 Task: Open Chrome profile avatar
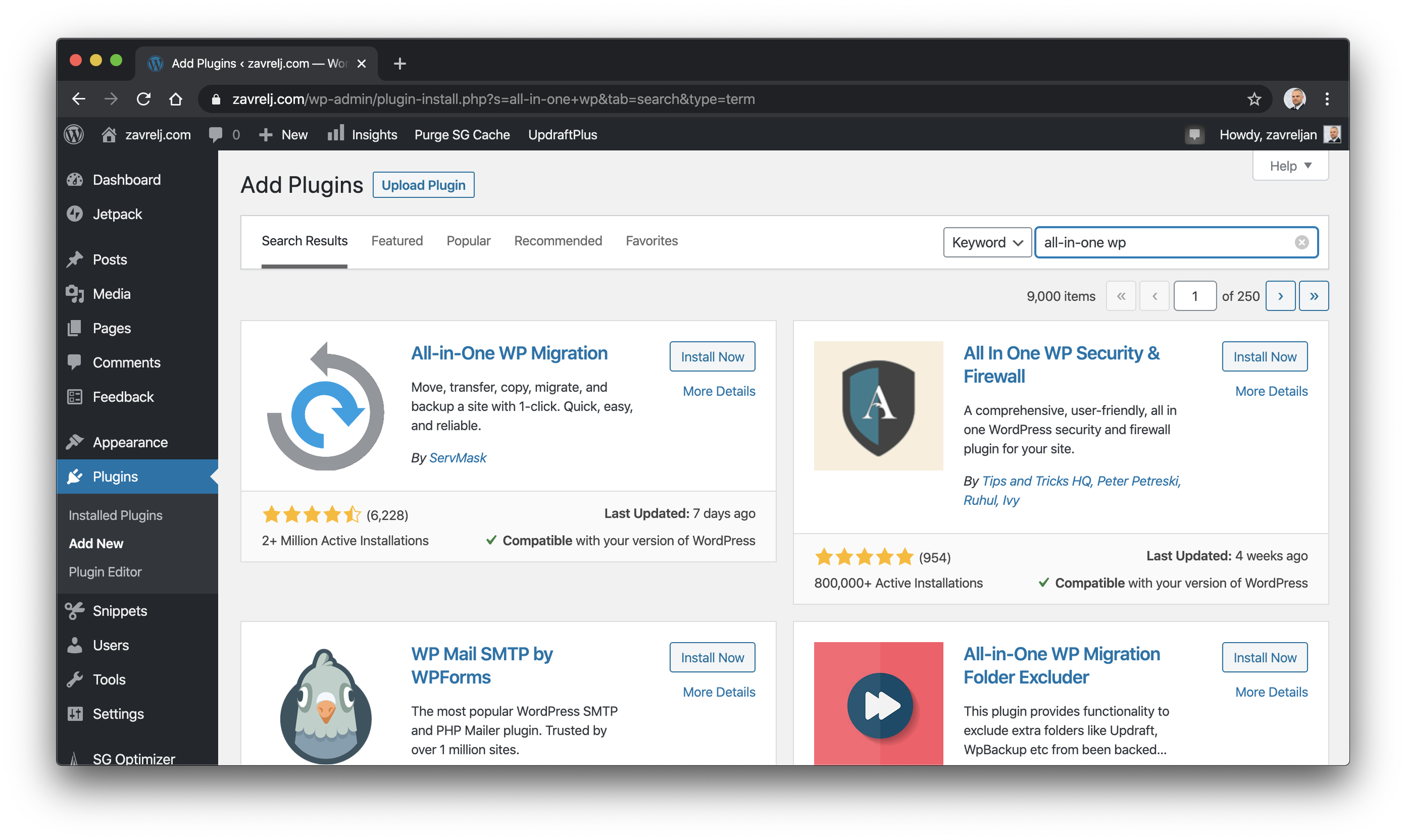(x=1294, y=99)
